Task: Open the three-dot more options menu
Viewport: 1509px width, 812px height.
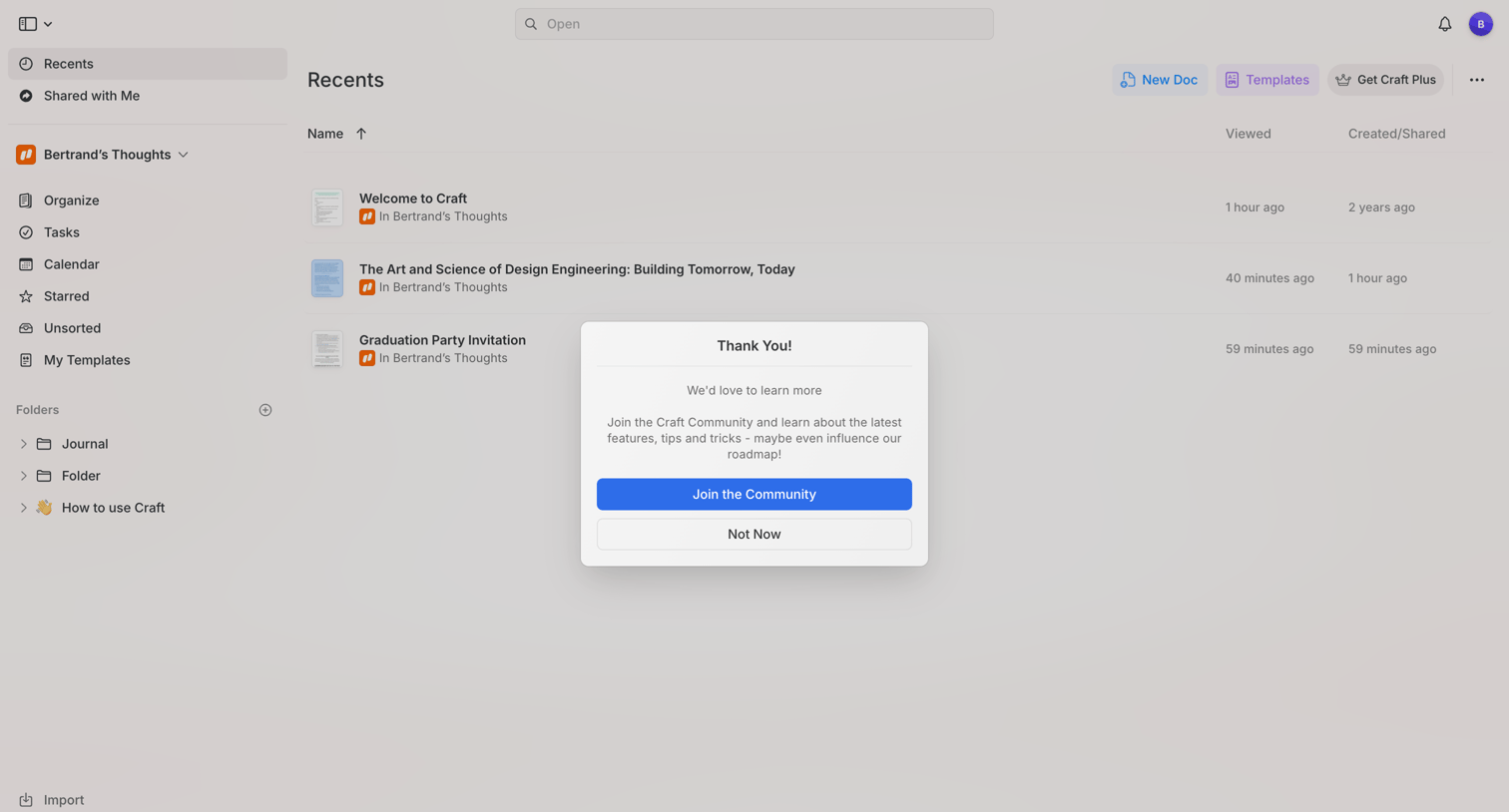Action: 1476,80
